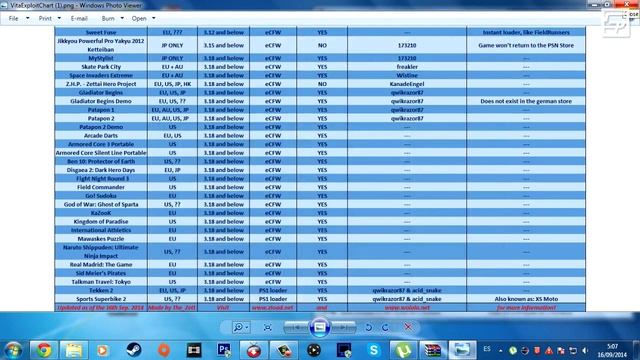Click 'Does not exist in the german store' note

click(526, 101)
